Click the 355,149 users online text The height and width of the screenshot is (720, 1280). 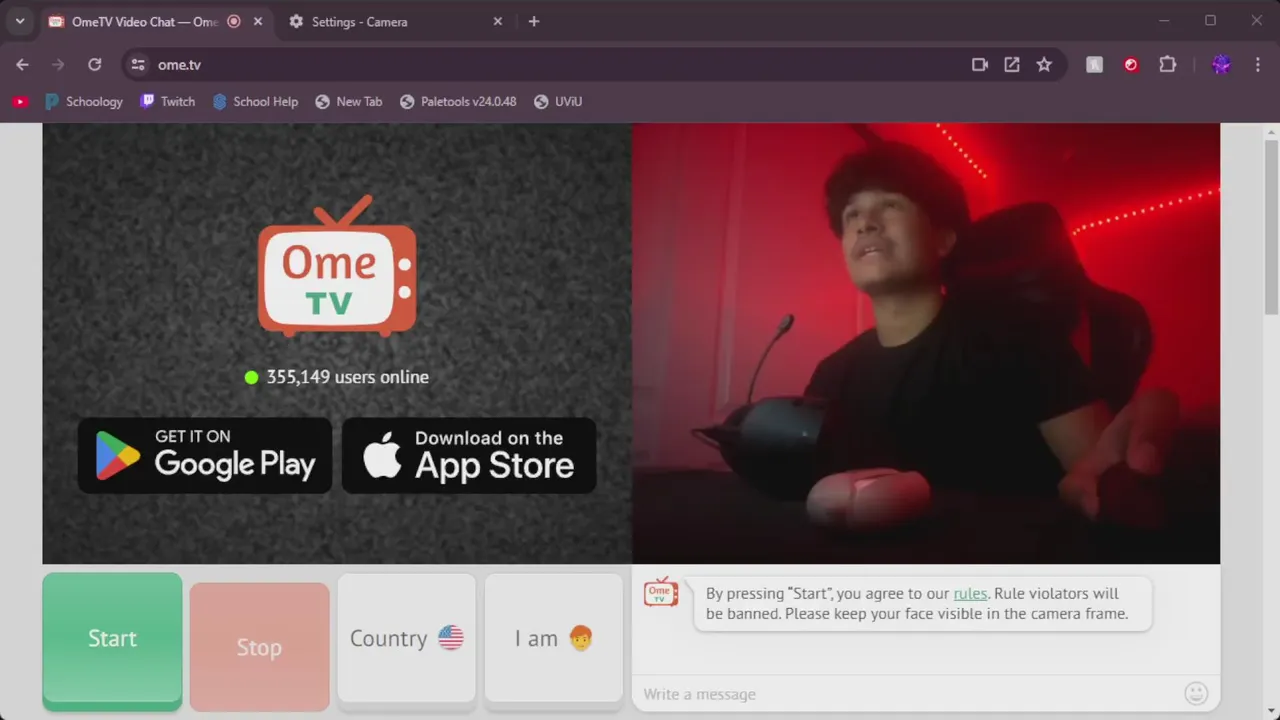[x=347, y=377]
